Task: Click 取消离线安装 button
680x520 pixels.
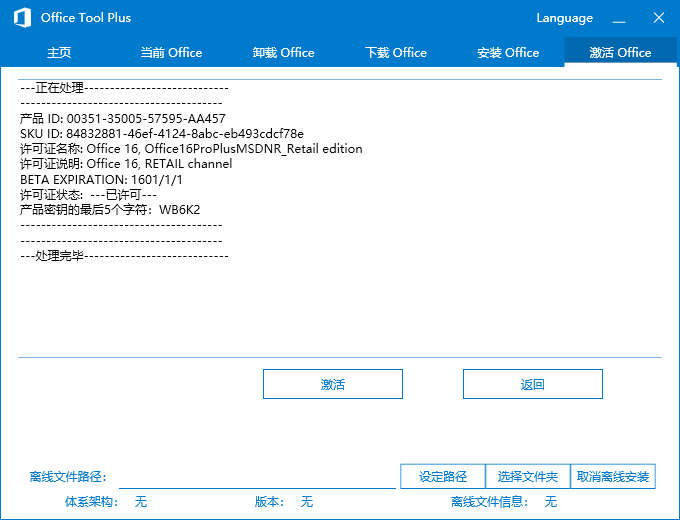Action: point(613,477)
